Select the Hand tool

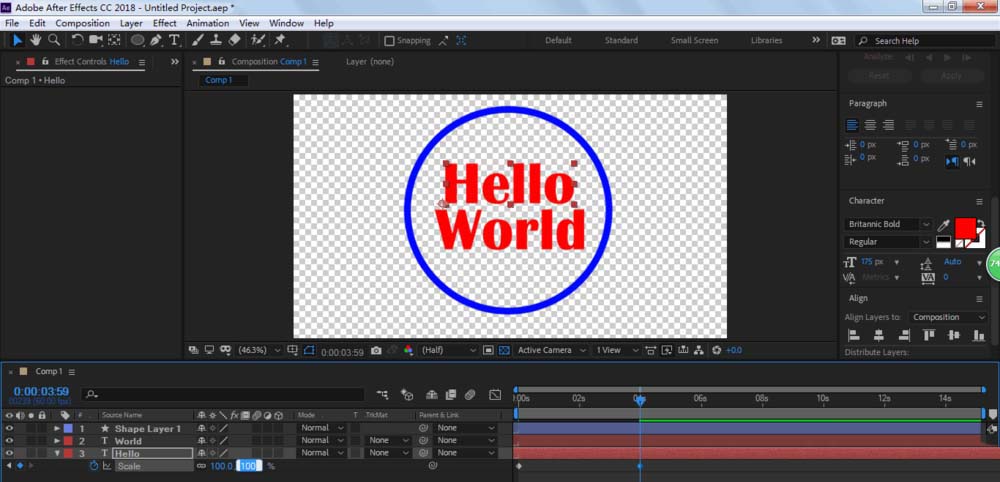[36, 40]
